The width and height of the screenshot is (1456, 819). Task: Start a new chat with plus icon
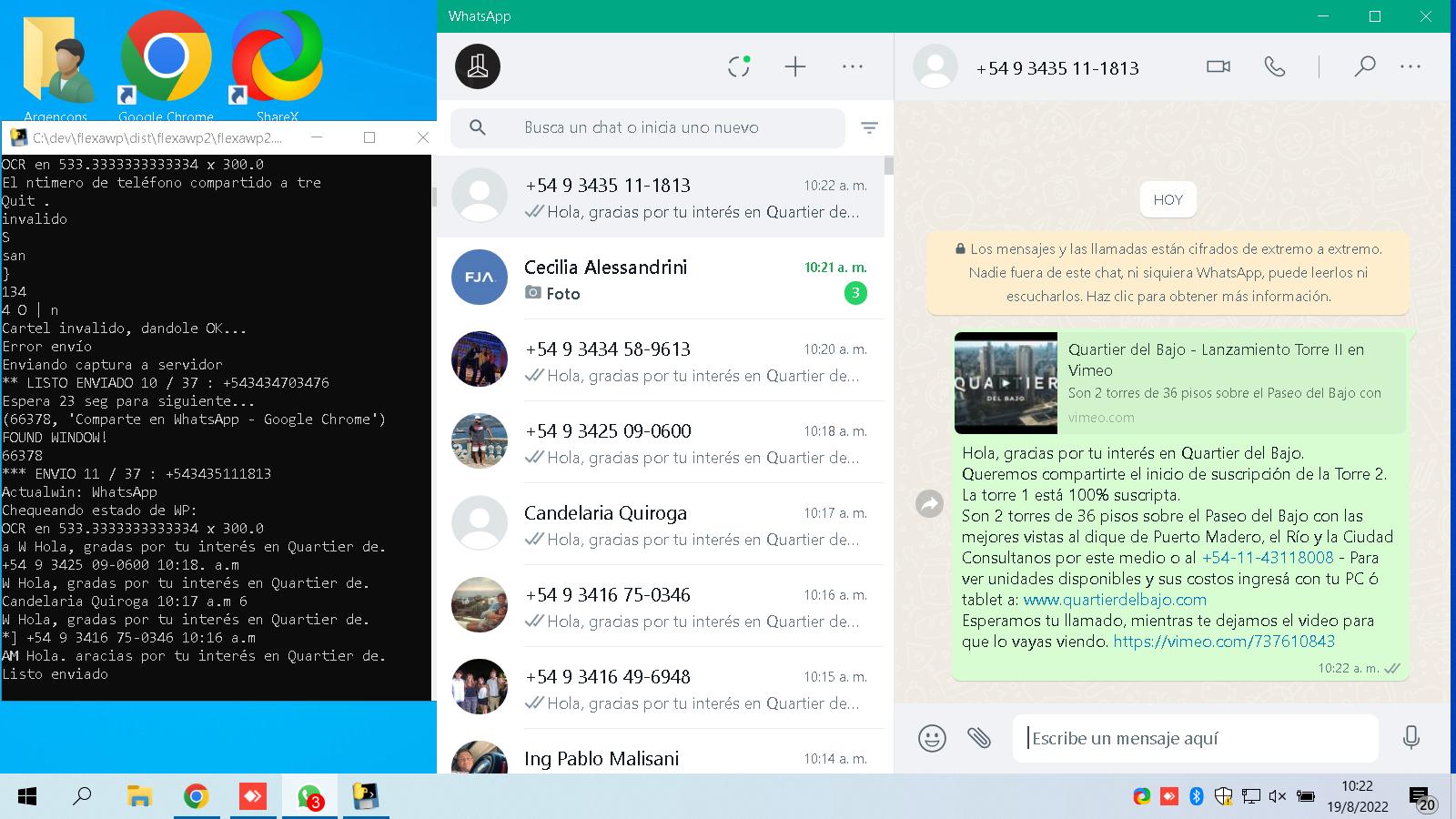click(x=795, y=66)
